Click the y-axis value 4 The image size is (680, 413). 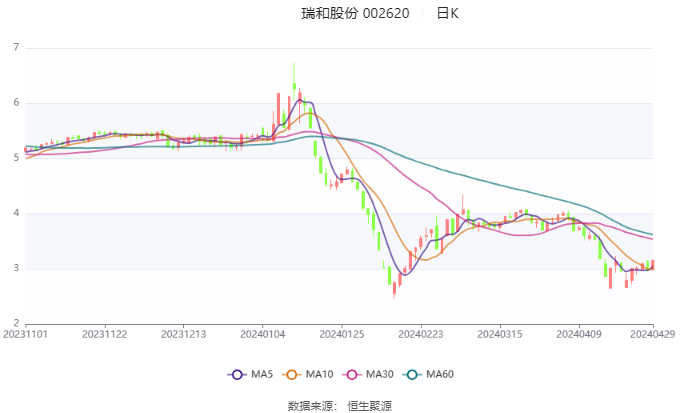click(16, 213)
